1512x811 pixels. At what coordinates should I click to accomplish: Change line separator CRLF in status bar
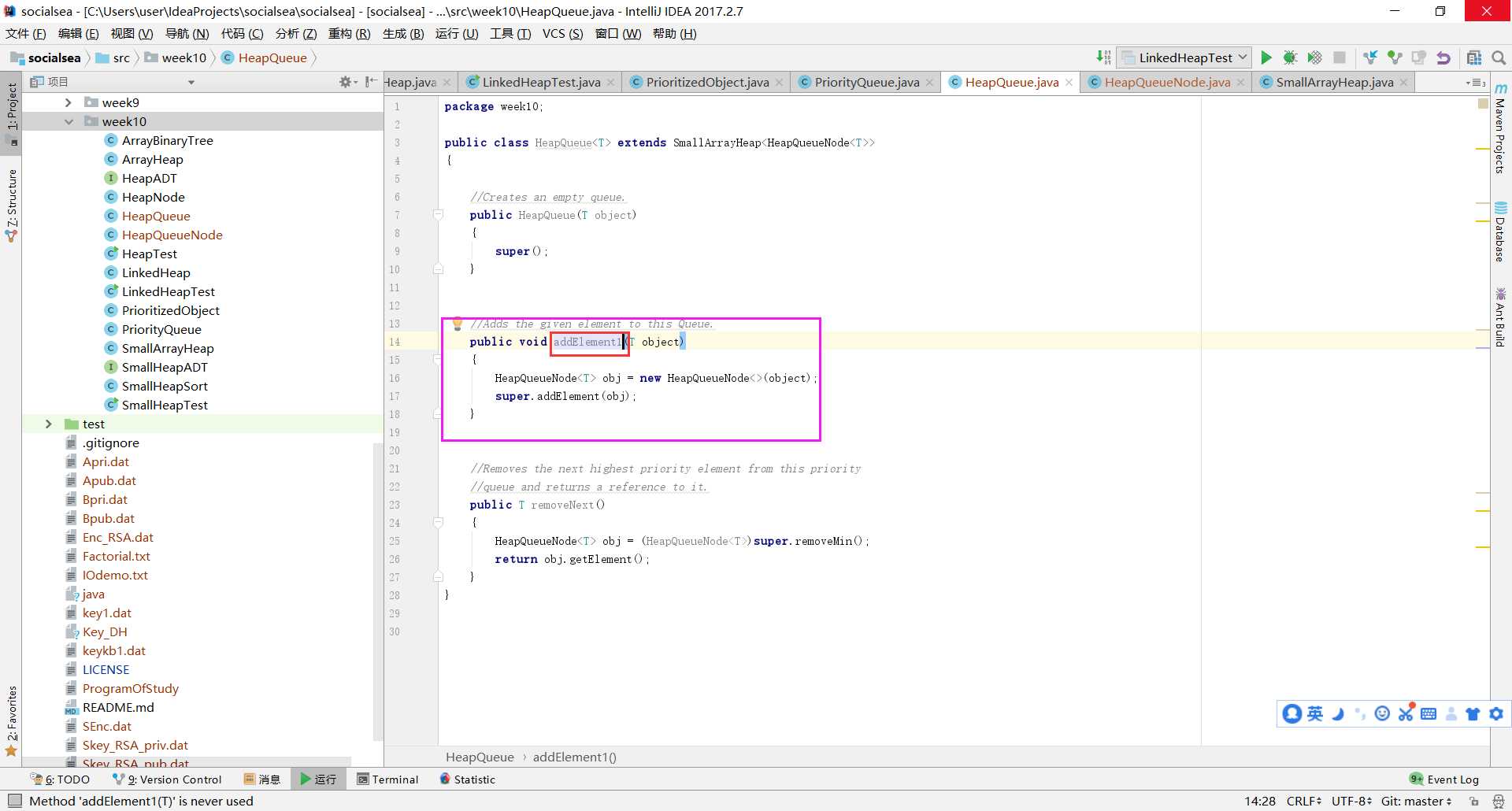(1303, 801)
